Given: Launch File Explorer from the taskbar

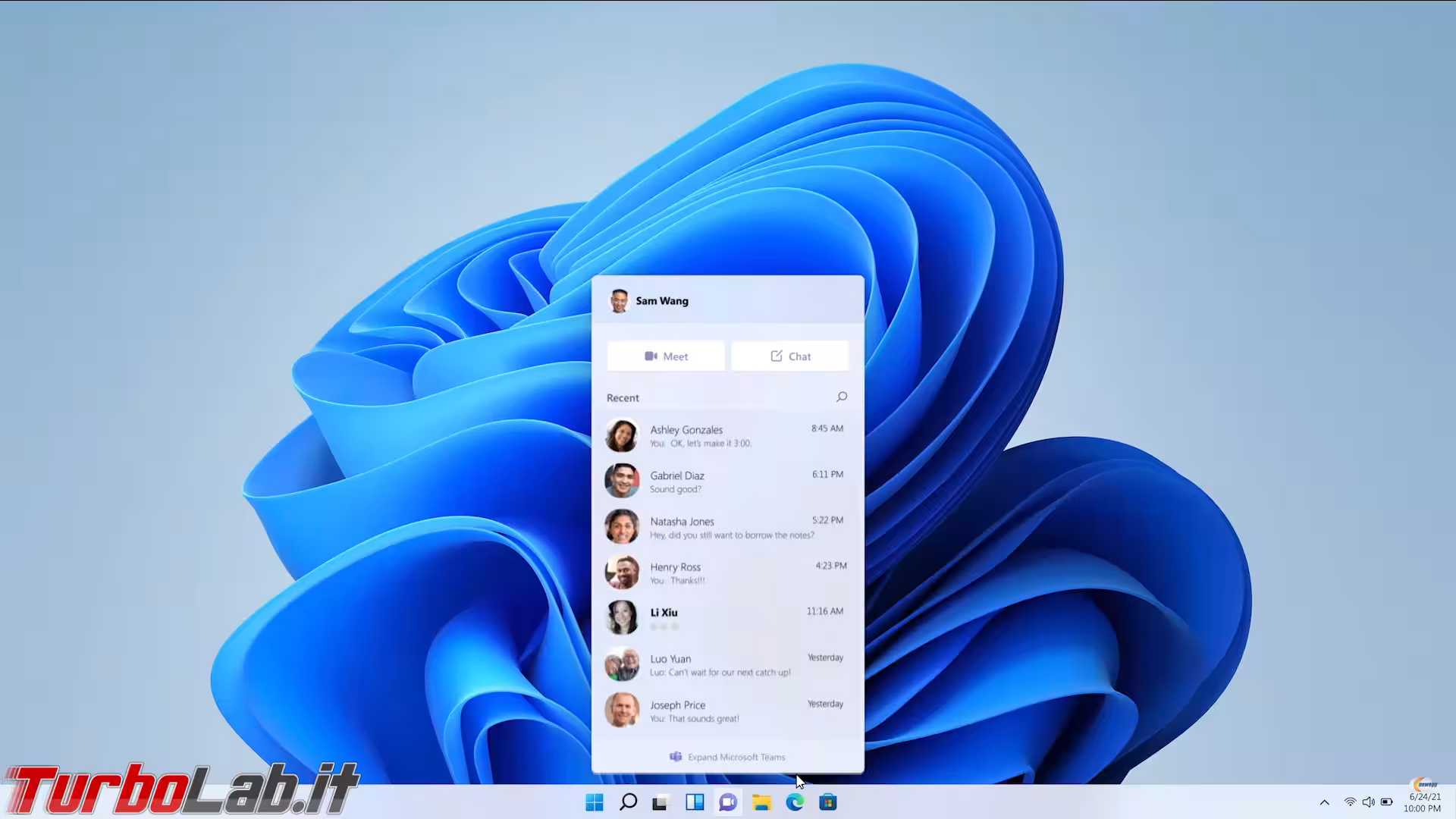Looking at the screenshot, I should tap(761, 802).
